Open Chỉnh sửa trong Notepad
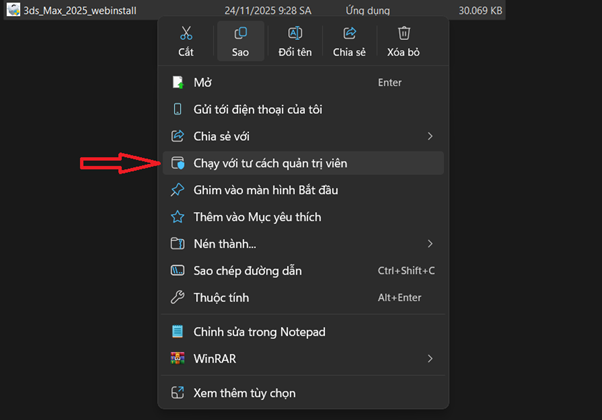Viewport: 602px width, 420px height. [x=259, y=331]
